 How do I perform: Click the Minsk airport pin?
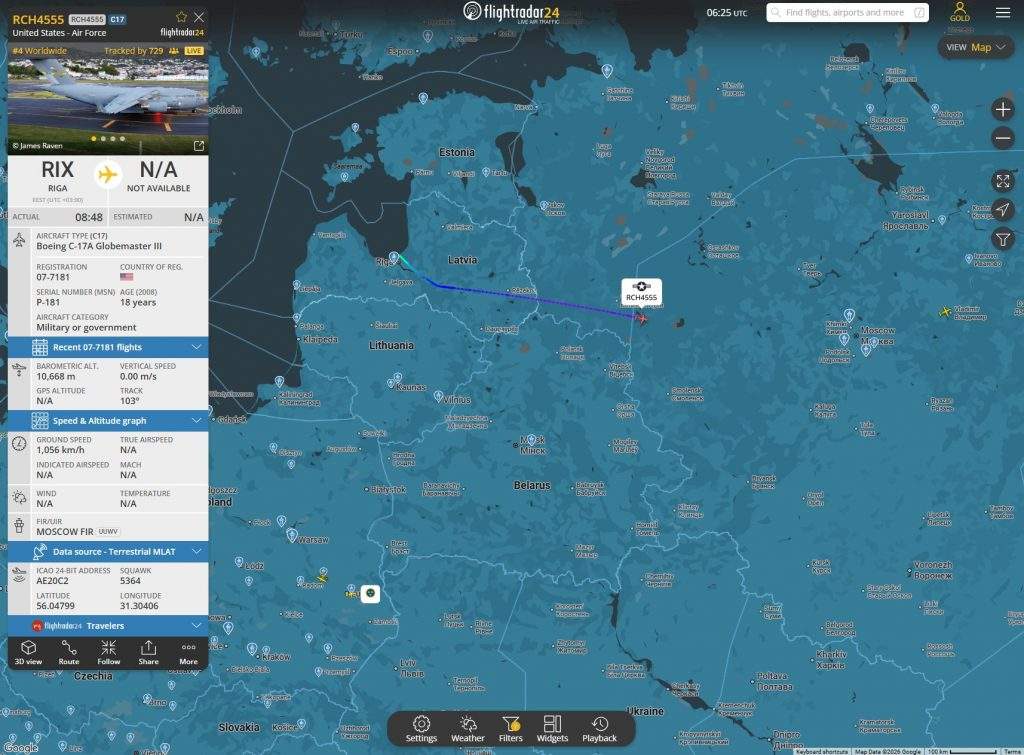pyautogui.click(x=532, y=440)
